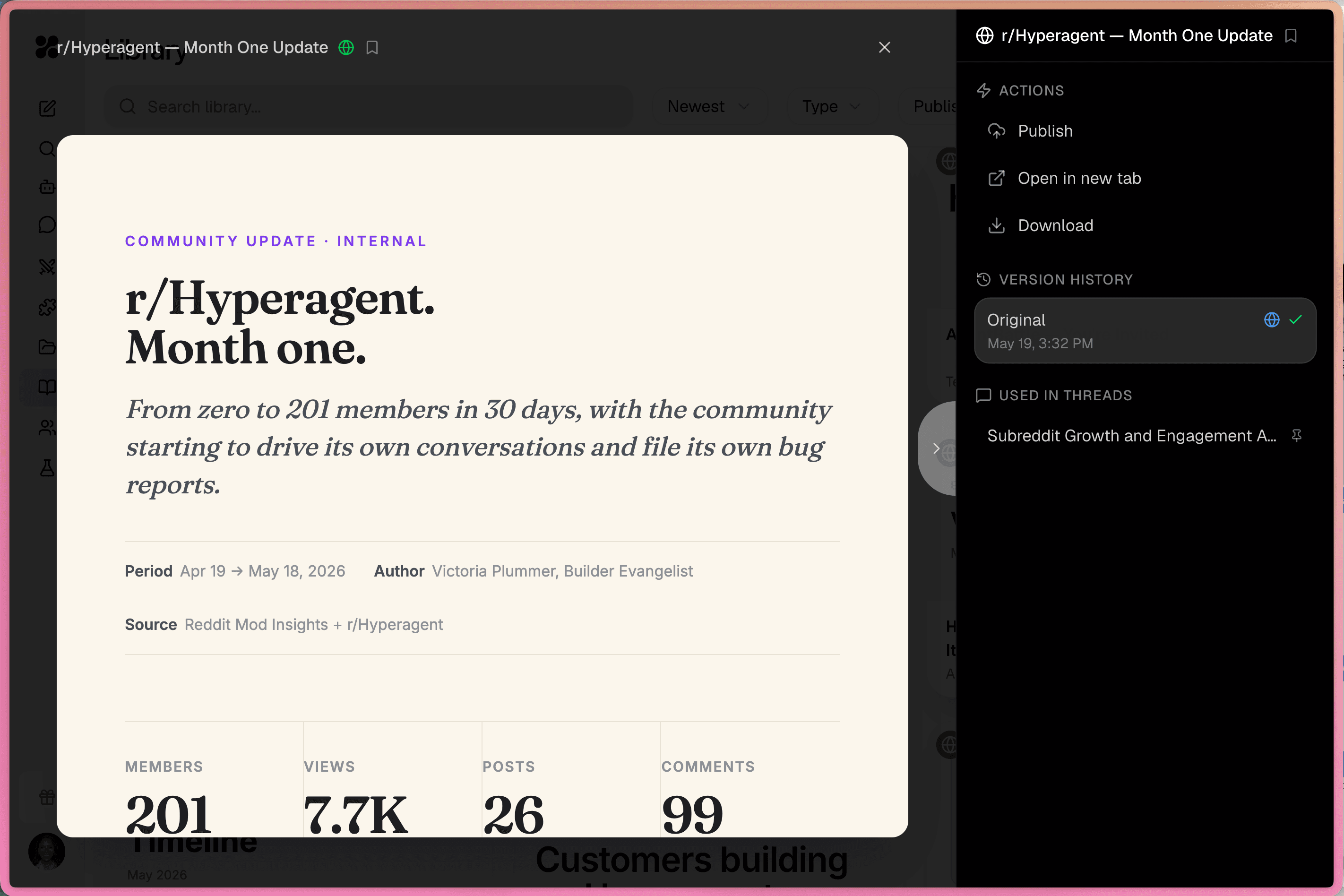Toggle the bookmark in the side panel header
The height and width of the screenshot is (896, 1344).
click(x=1291, y=36)
